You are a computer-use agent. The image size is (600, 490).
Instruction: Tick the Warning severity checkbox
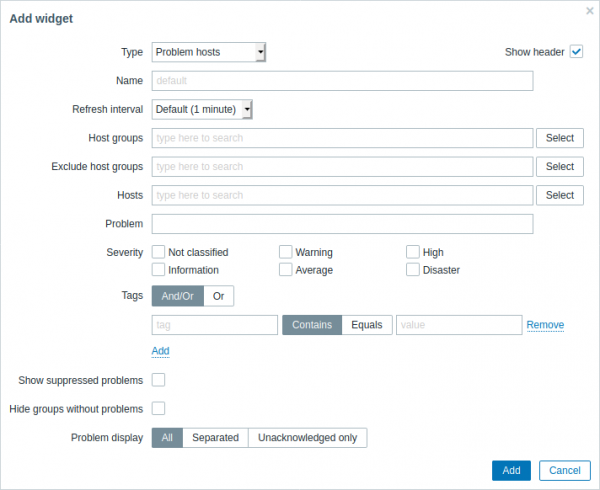pyautogui.click(x=285, y=253)
